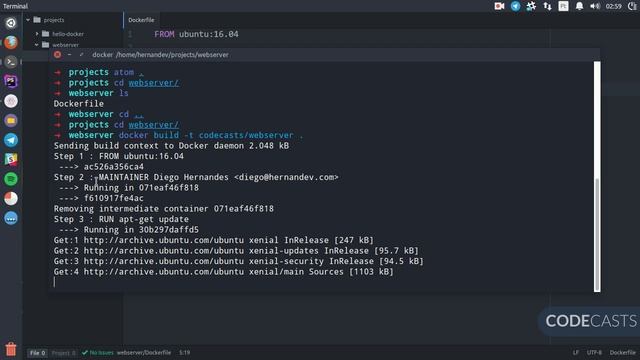
Task: Open Spotify from the dock
Action: (11, 179)
